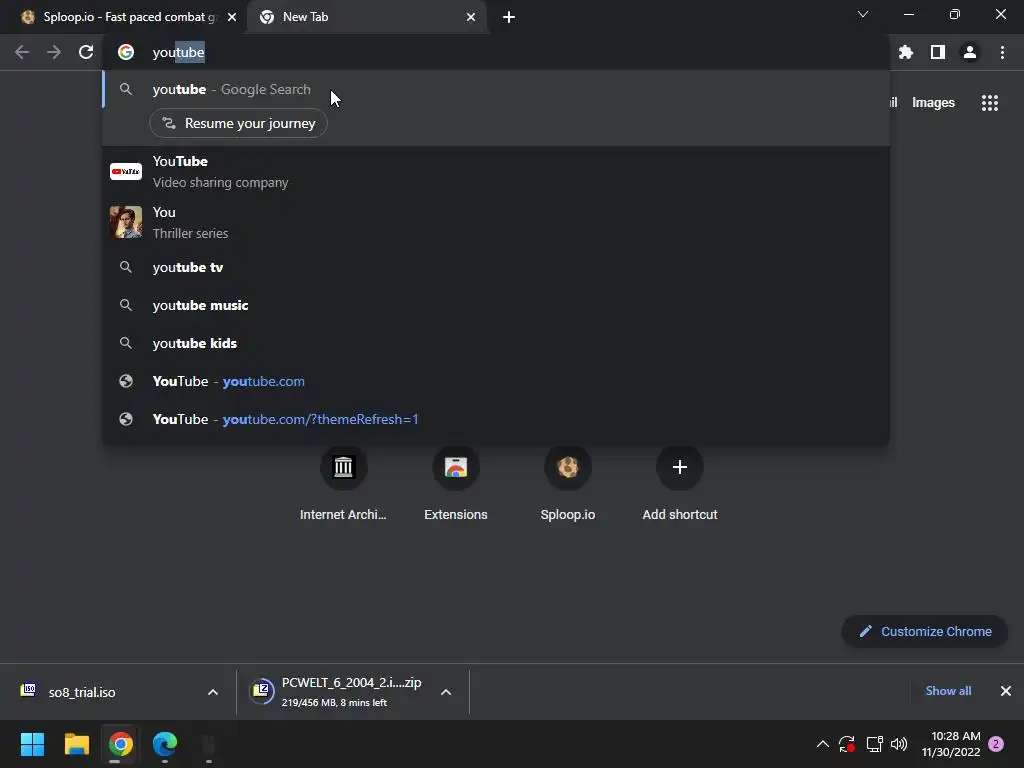Open the Google apps grid
Viewport: 1024px width, 768px height.
[989, 103]
